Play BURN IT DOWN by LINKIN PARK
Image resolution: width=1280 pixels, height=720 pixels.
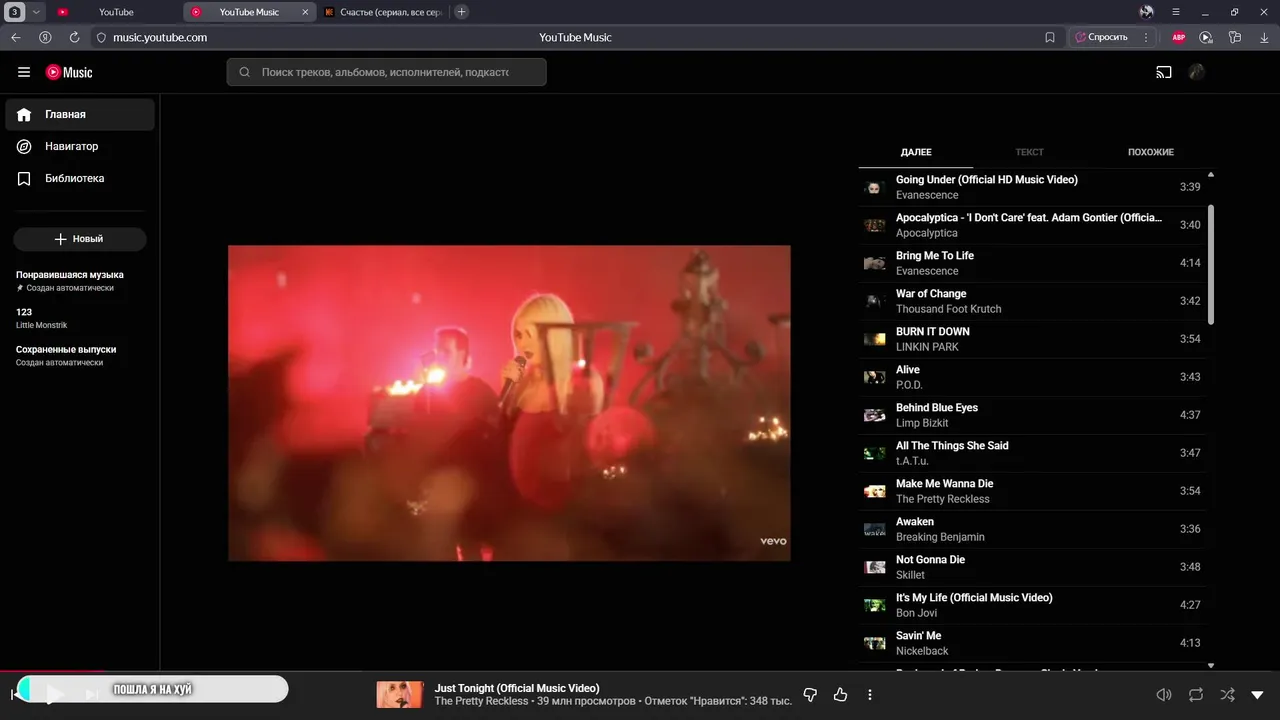(x=1033, y=339)
